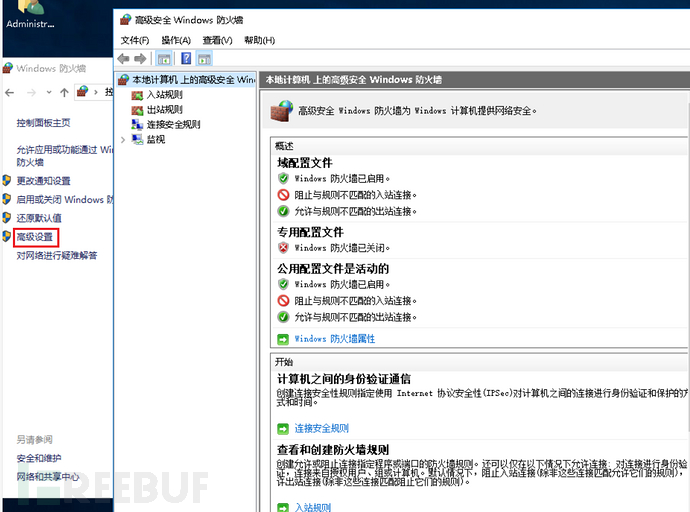Click the 出站规则 tree icon
690x512 pixels.
pos(137,110)
